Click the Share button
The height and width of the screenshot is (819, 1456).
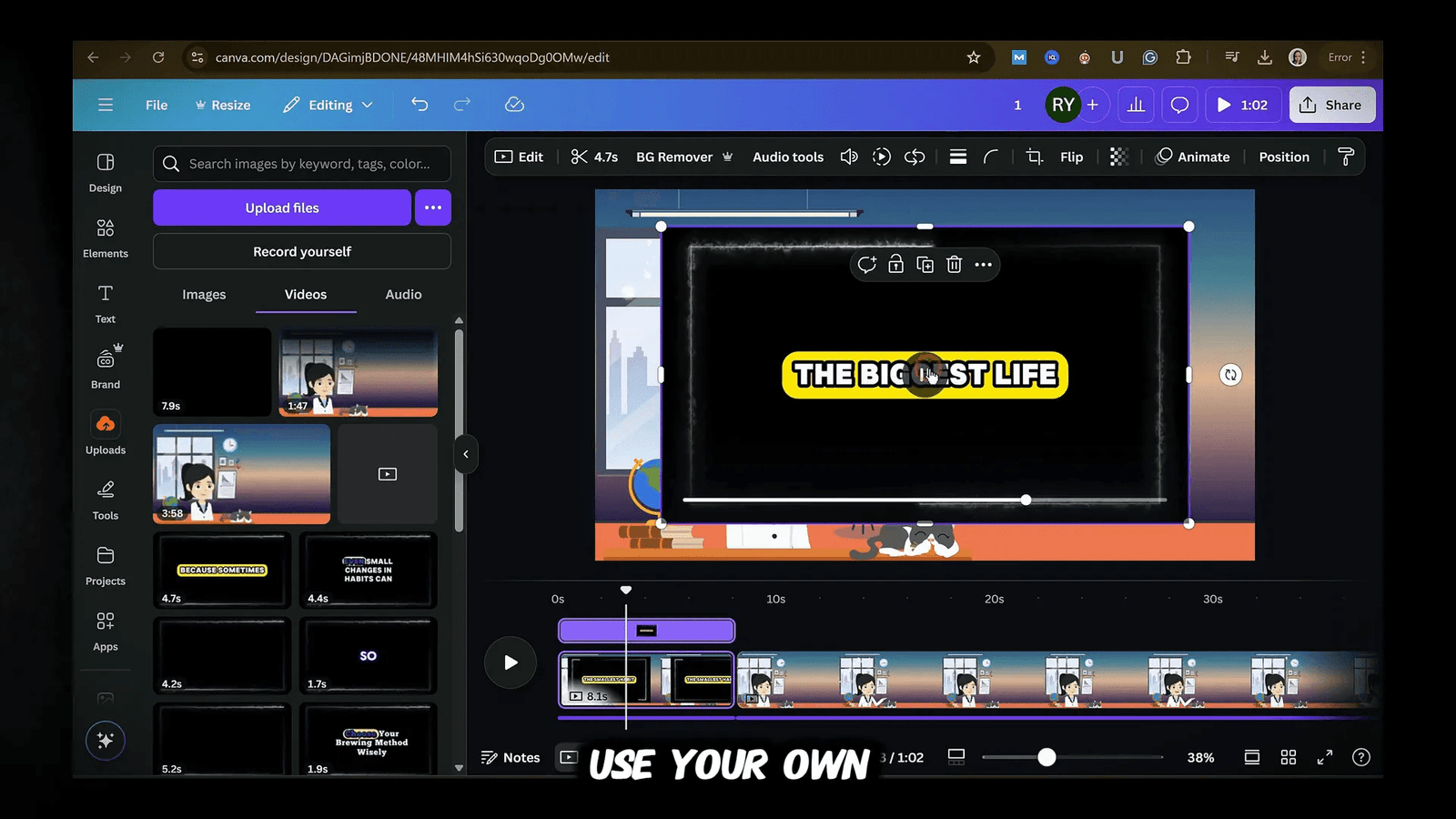point(1331,105)
